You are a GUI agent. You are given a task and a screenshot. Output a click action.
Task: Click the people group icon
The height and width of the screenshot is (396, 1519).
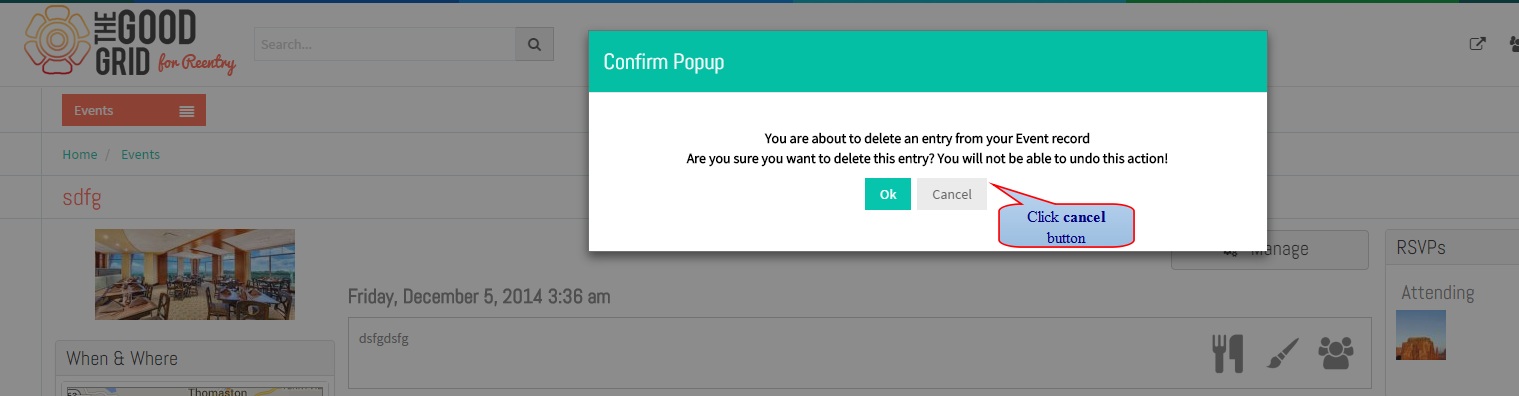1336,353
